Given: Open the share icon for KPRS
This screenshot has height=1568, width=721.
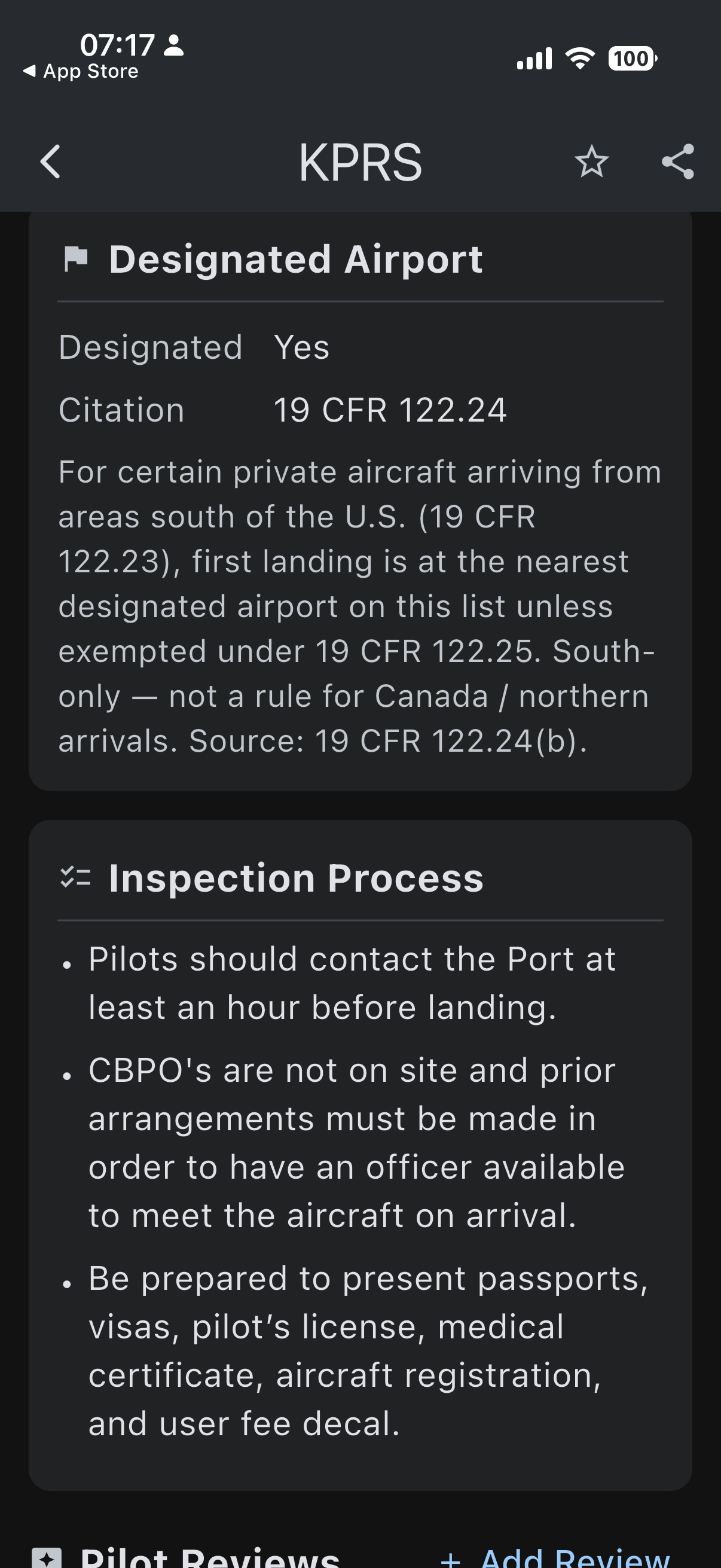Looking at the screenshot, I should 678,162.
